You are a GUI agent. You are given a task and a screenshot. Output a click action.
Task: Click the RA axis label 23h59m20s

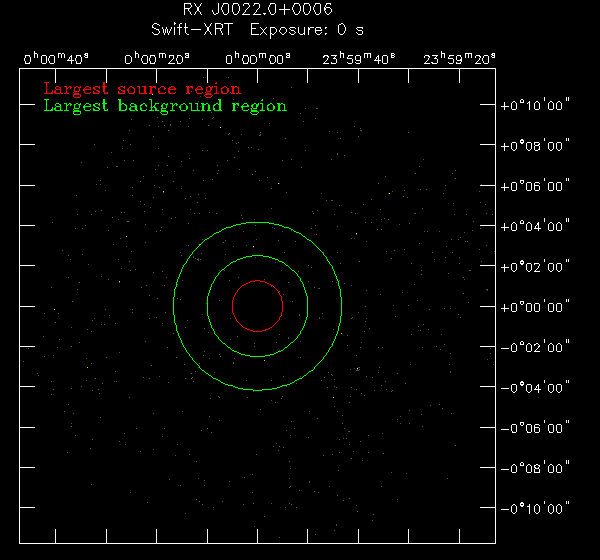click(x=459, y=59)
